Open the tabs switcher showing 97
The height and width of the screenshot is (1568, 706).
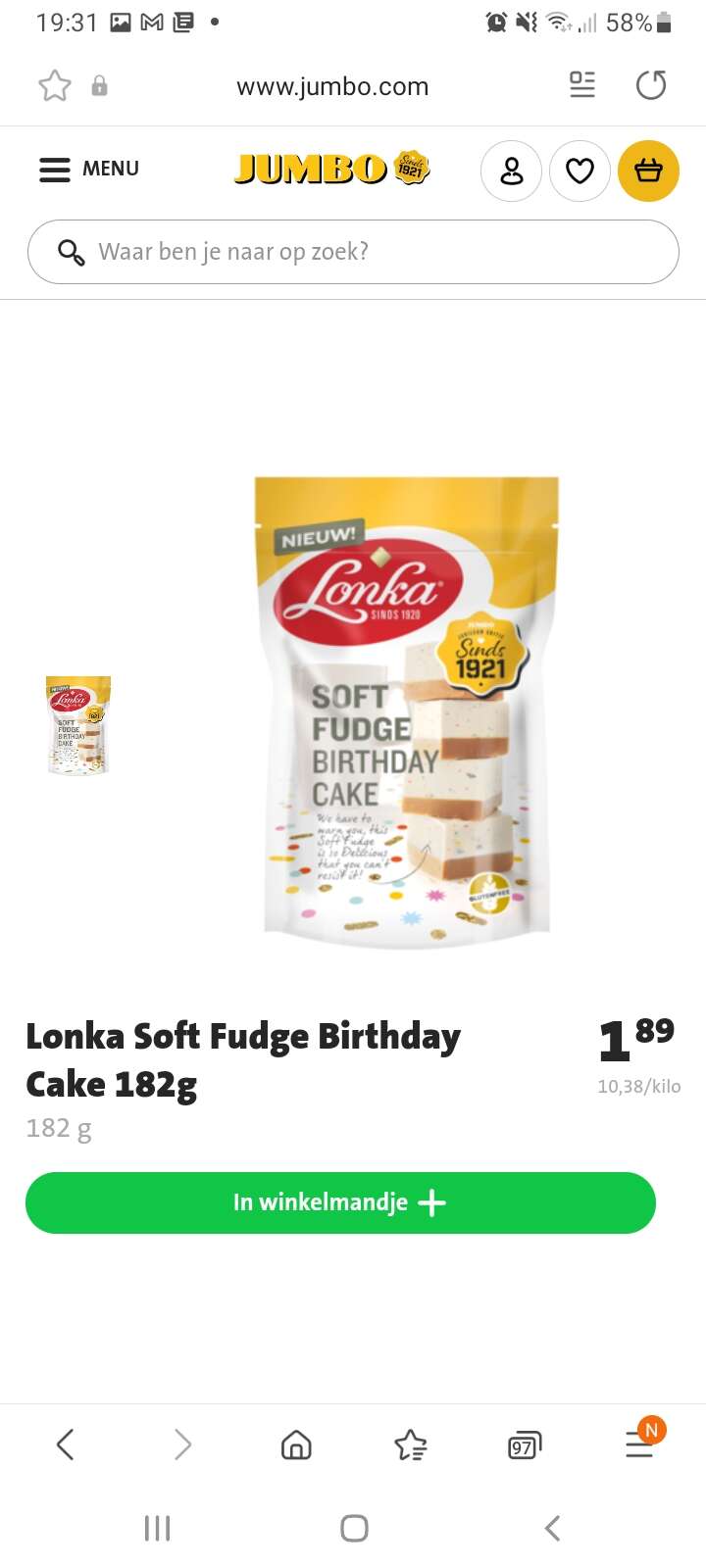click(525, 1445)
